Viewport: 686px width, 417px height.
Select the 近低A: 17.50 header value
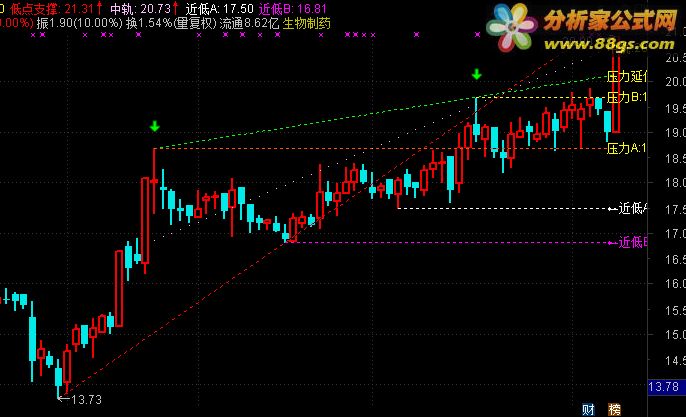tap(220, 8)
